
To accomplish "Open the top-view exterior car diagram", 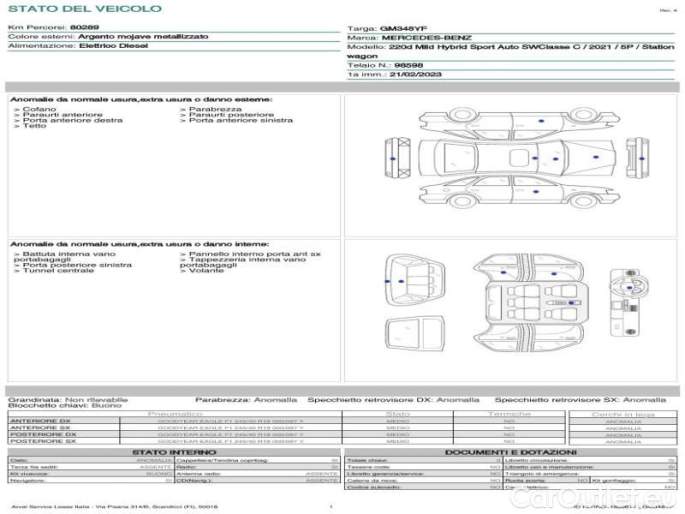I will (517, 158).
